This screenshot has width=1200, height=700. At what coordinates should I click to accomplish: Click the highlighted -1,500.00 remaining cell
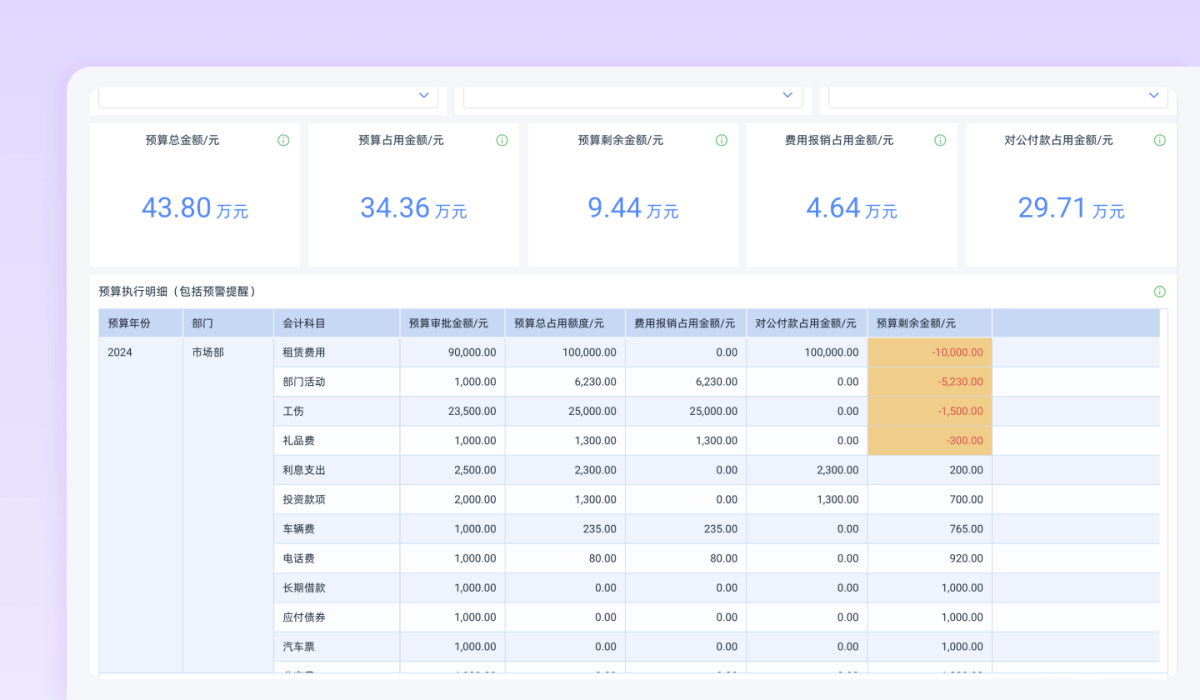click(930, 411)
